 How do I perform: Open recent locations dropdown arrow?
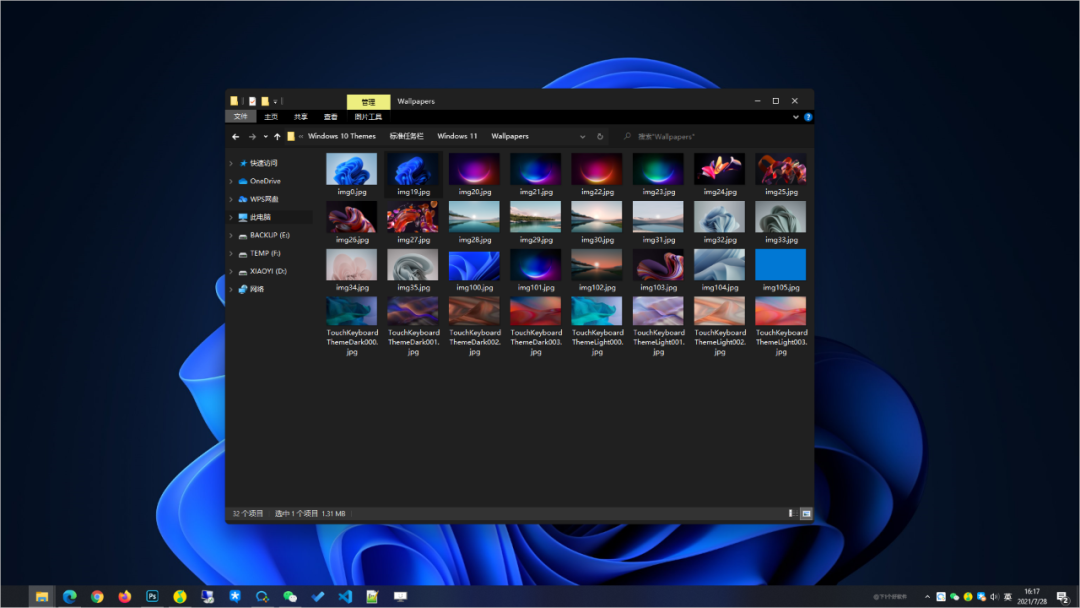coord(265,136)
